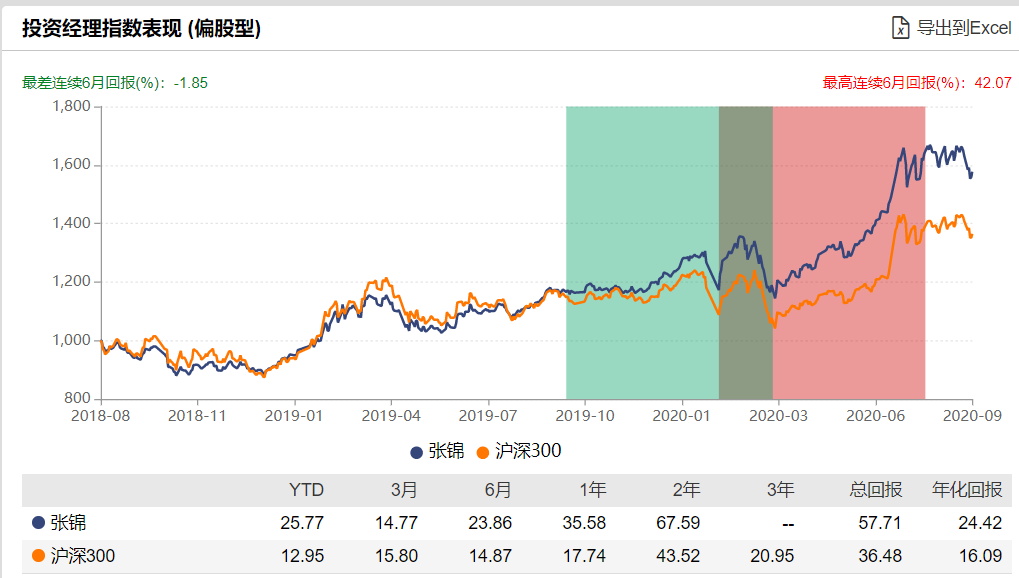Click the 沪深300 row label in table

83,556
